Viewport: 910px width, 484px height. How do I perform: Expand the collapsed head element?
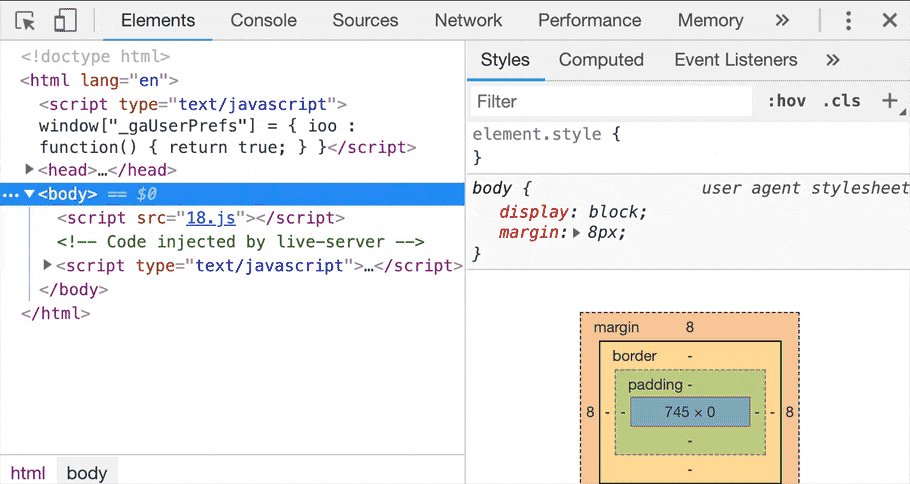(x=30, y=170)
